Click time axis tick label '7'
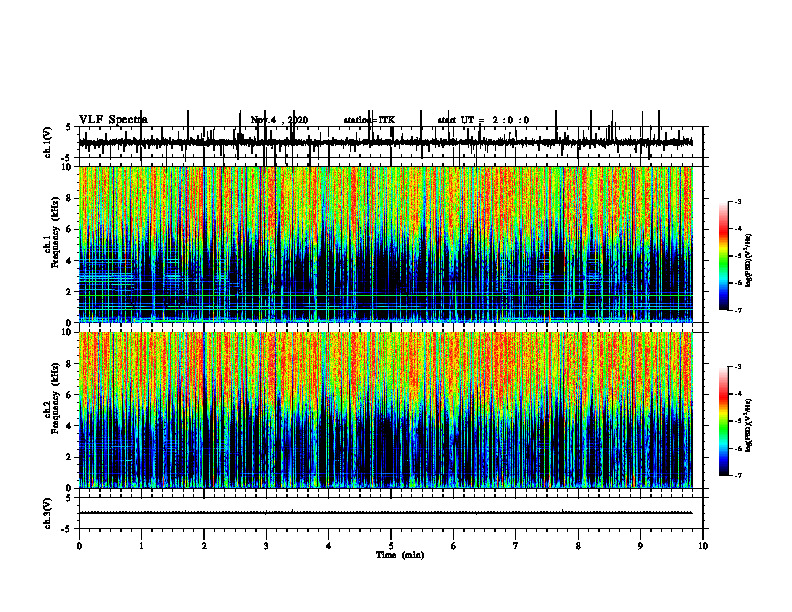 (516, 546)
